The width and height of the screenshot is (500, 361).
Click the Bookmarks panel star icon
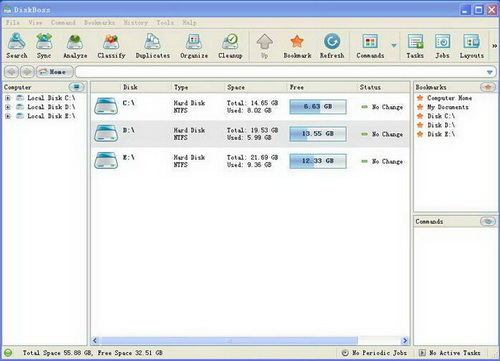(x=488, y=87)
